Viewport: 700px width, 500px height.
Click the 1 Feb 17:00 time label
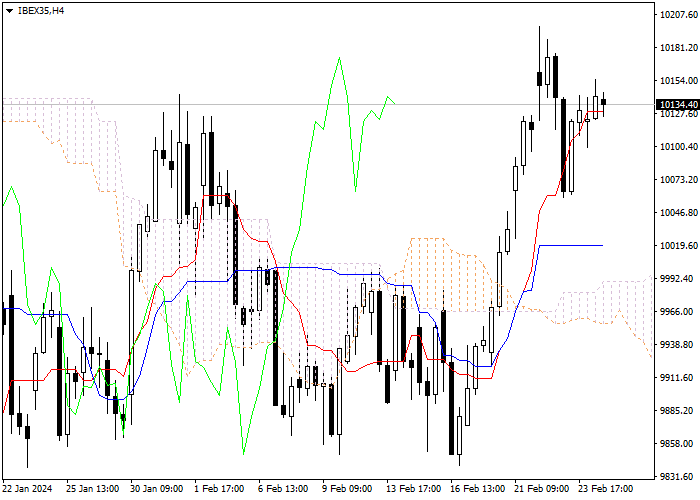(219, 489)
